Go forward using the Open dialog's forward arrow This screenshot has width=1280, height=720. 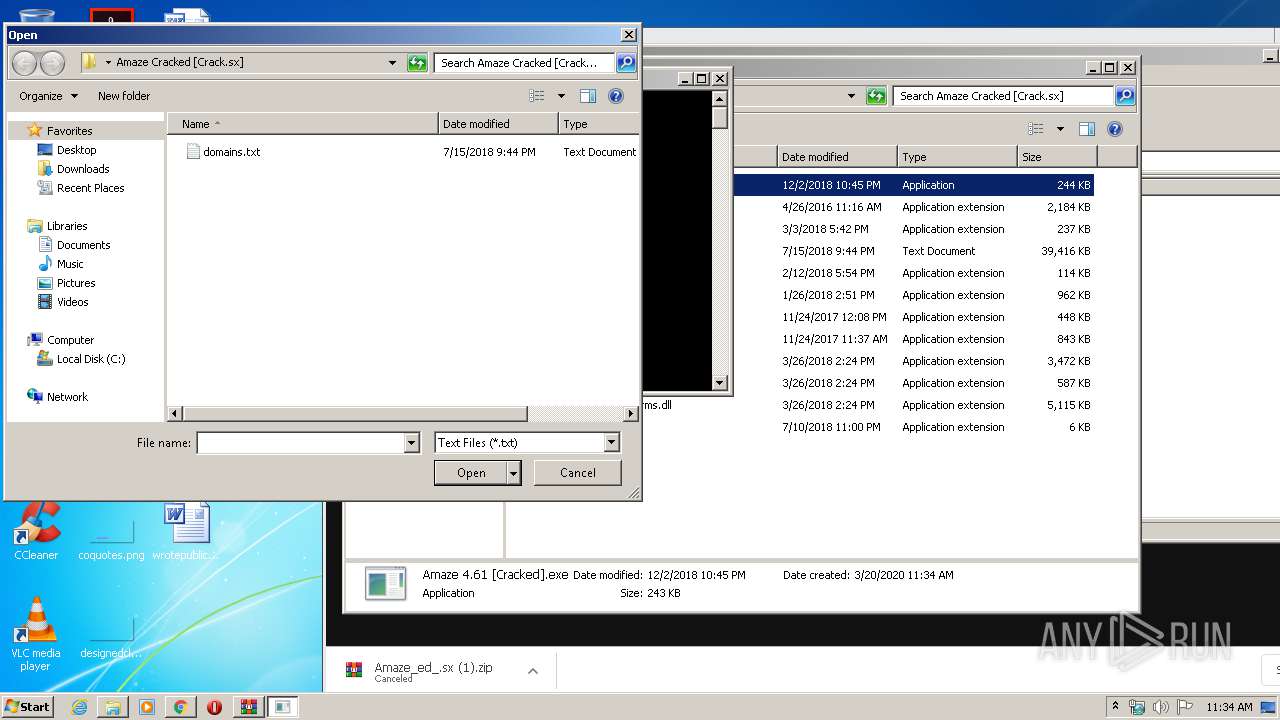point(52,63)
